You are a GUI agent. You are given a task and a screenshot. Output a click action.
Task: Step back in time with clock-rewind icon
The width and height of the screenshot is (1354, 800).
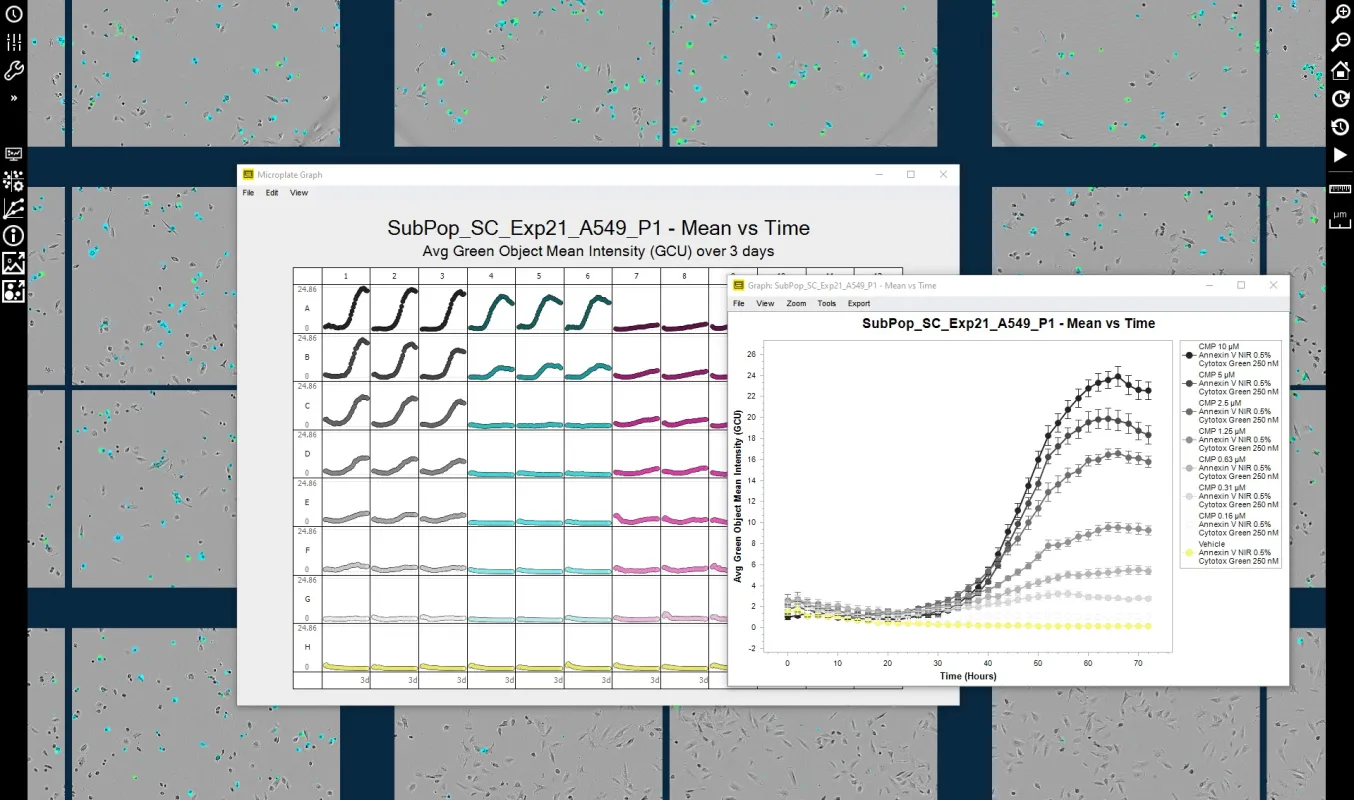(x=1341, y=126)
